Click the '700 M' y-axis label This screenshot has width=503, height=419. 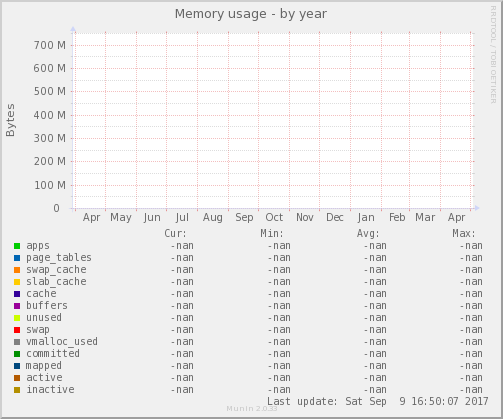(x=50, y=45)
